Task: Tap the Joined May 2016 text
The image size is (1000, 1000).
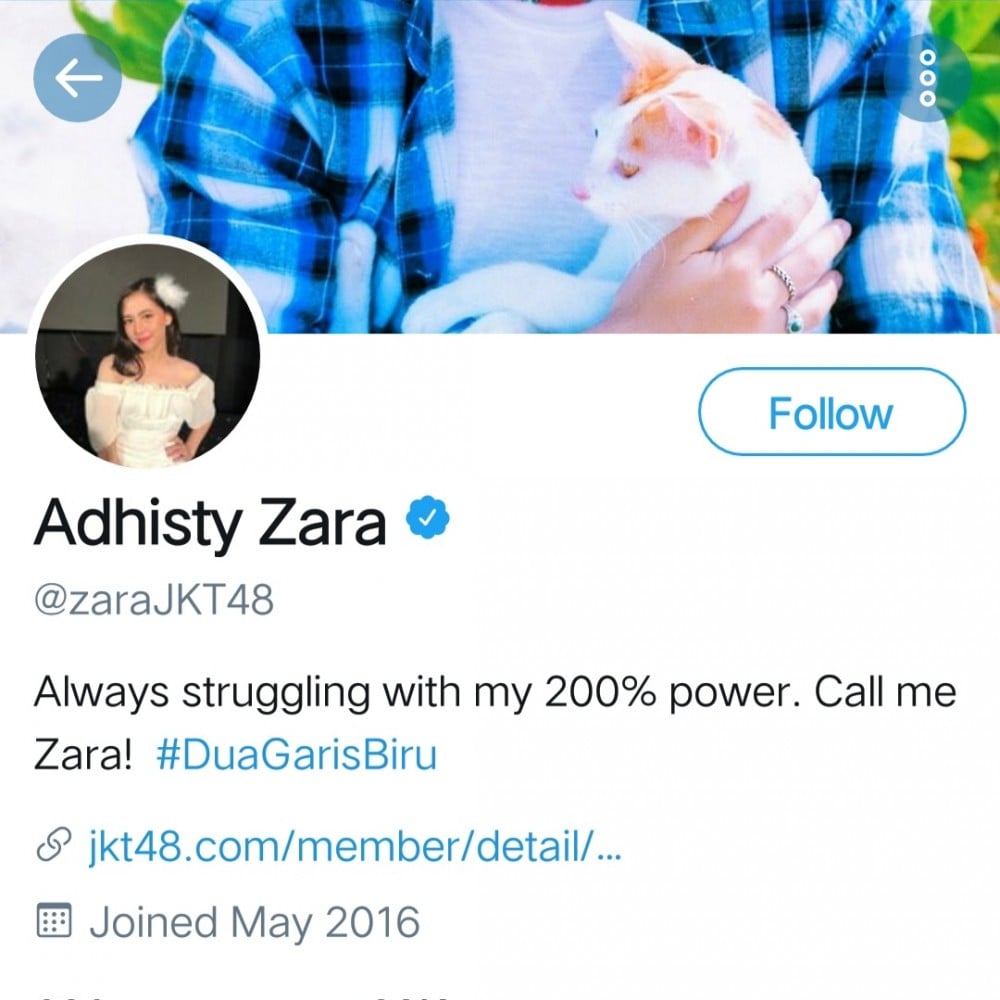Action: [254, 922]
